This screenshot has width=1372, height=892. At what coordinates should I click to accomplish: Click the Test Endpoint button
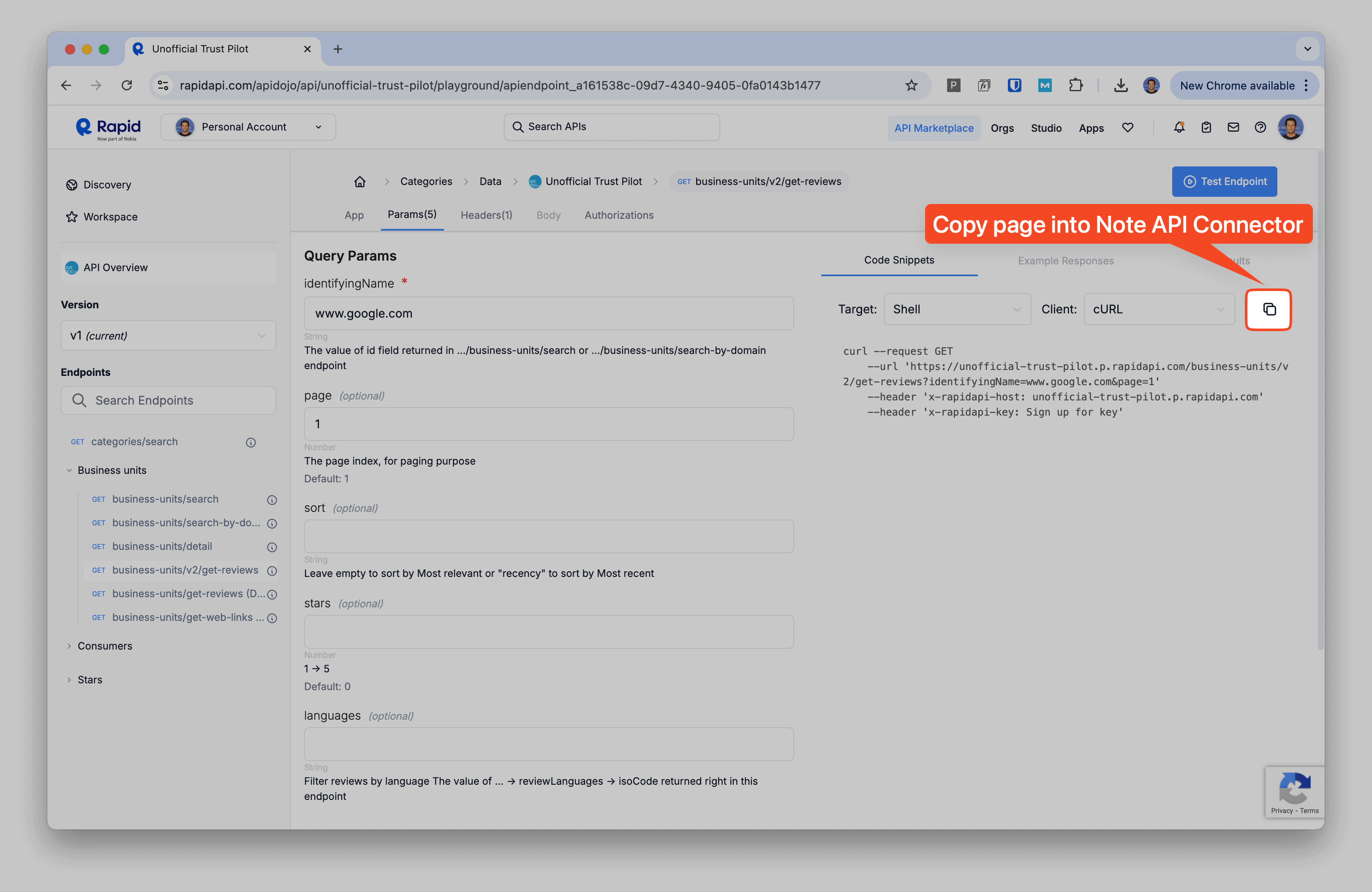pyautogui.click(x=1225, y=182)
